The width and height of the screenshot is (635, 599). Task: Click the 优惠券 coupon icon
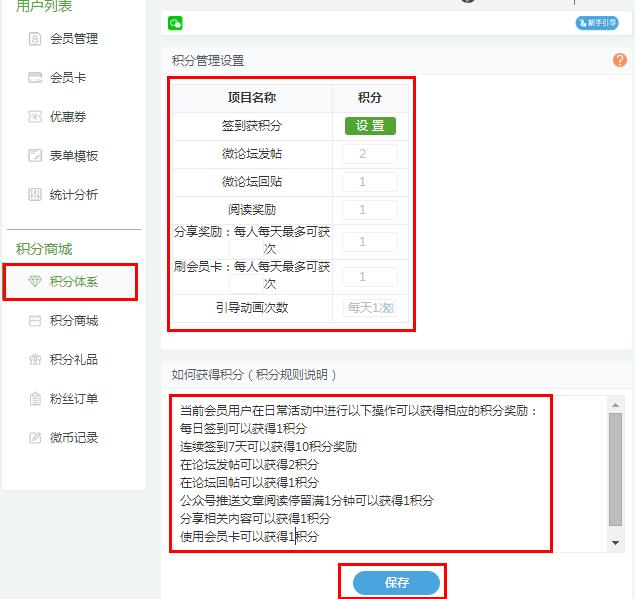tap(35, 117)
